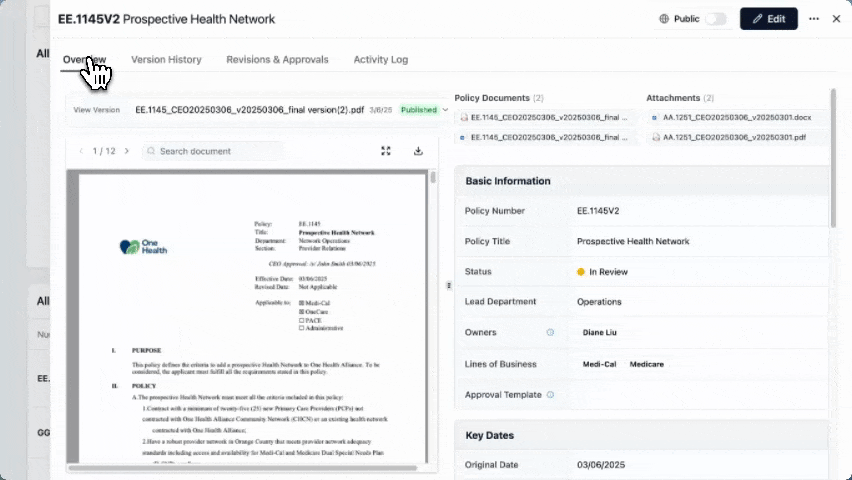This screenshot has height=480, width=852.
Task: Click the Edit button
Action: 768,19
